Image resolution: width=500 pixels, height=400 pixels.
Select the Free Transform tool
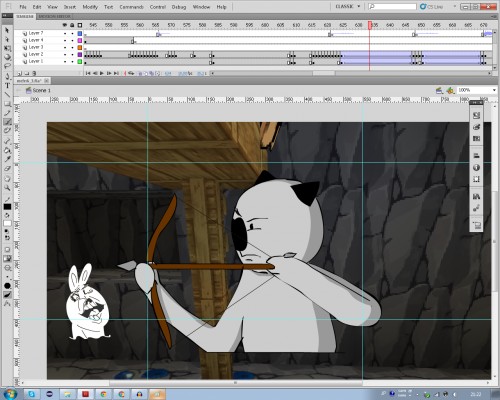7,49
